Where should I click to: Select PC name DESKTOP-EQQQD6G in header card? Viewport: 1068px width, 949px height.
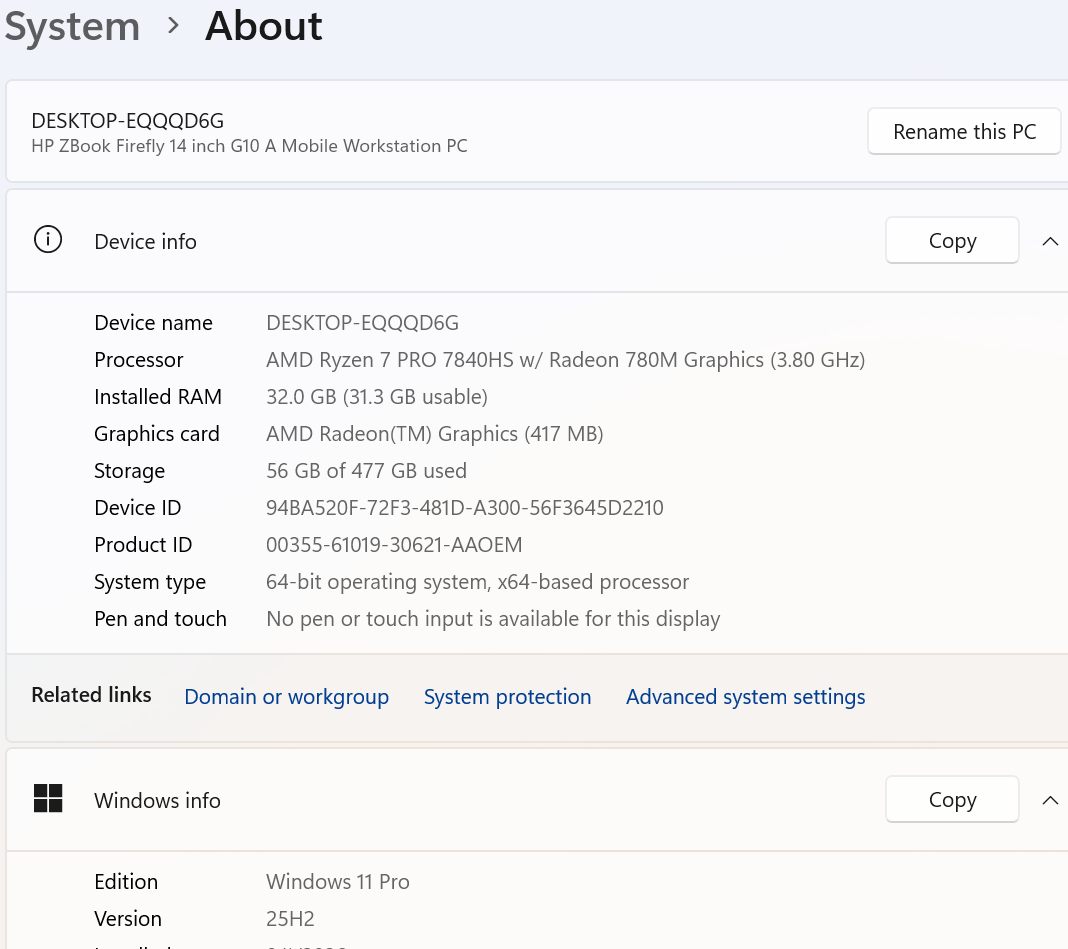tap(127, 121)
